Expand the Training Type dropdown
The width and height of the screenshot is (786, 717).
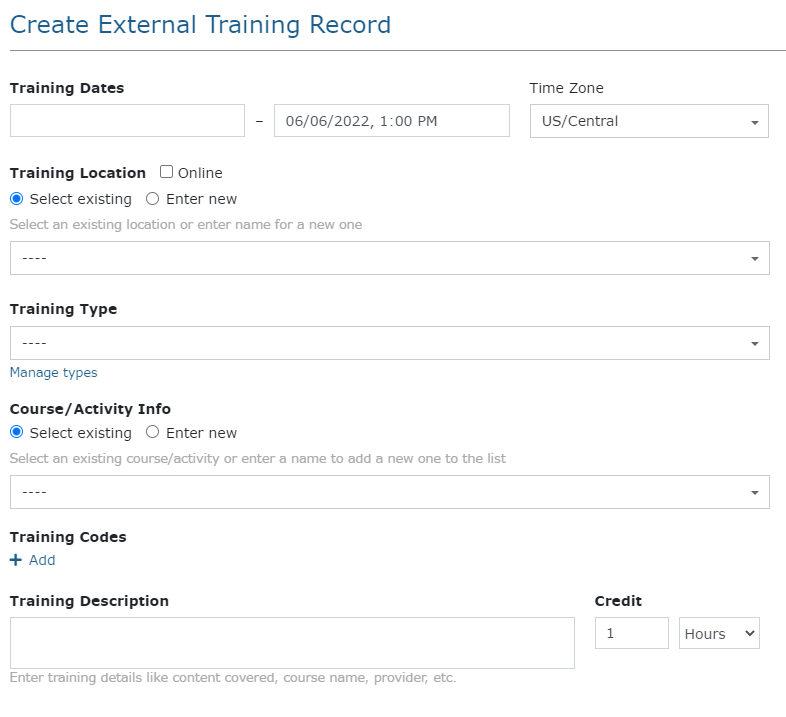click(x=389, y=343)
